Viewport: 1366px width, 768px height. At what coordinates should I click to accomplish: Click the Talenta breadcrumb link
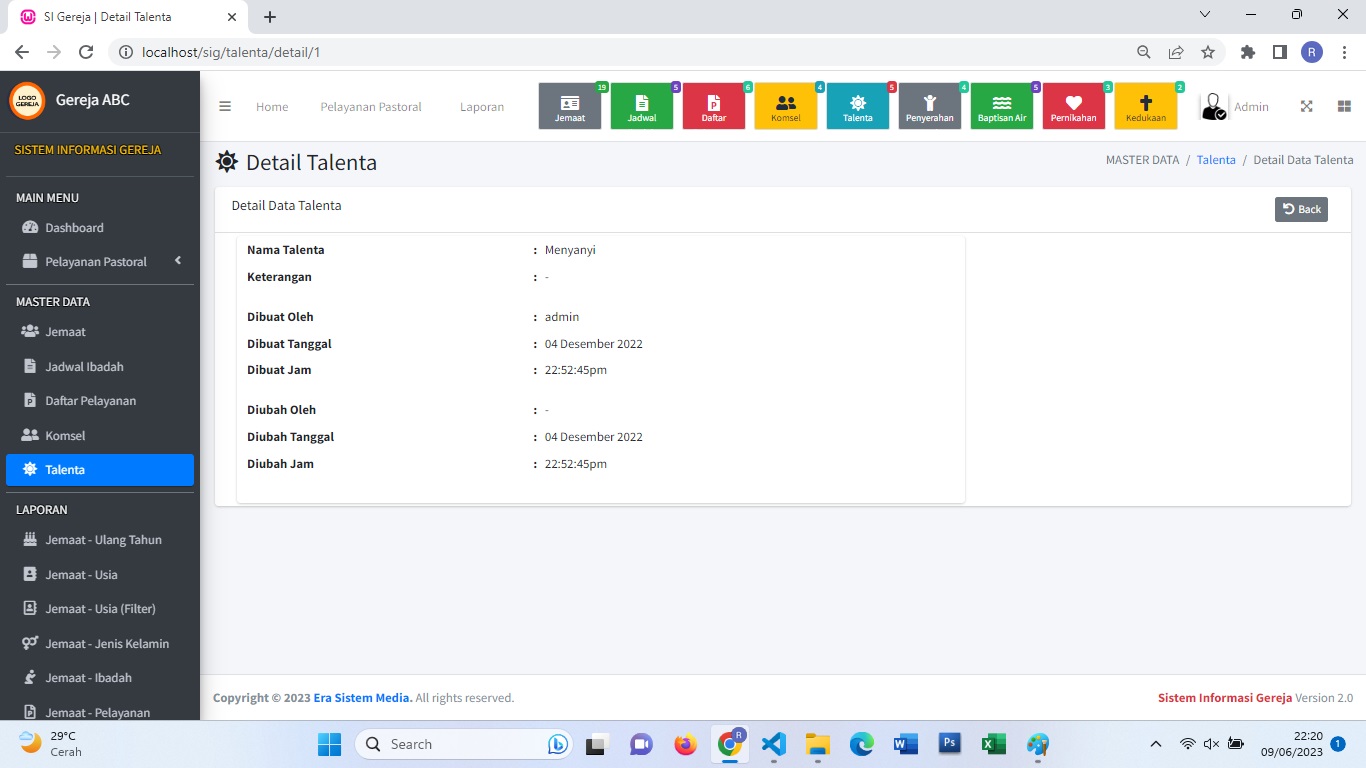pyautogui.click(x=1216, y=160)
